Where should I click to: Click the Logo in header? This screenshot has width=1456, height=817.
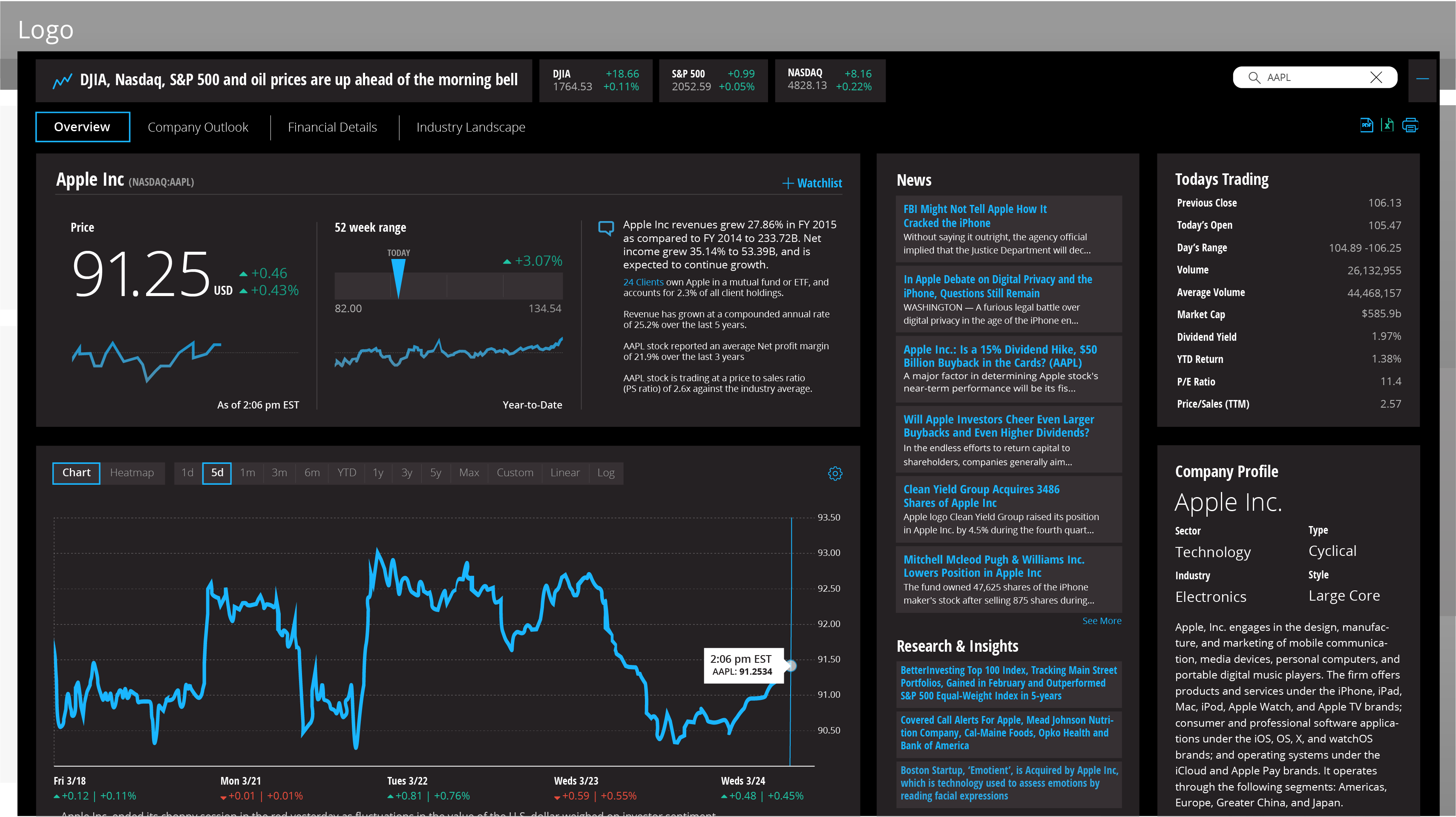[46, 30]
